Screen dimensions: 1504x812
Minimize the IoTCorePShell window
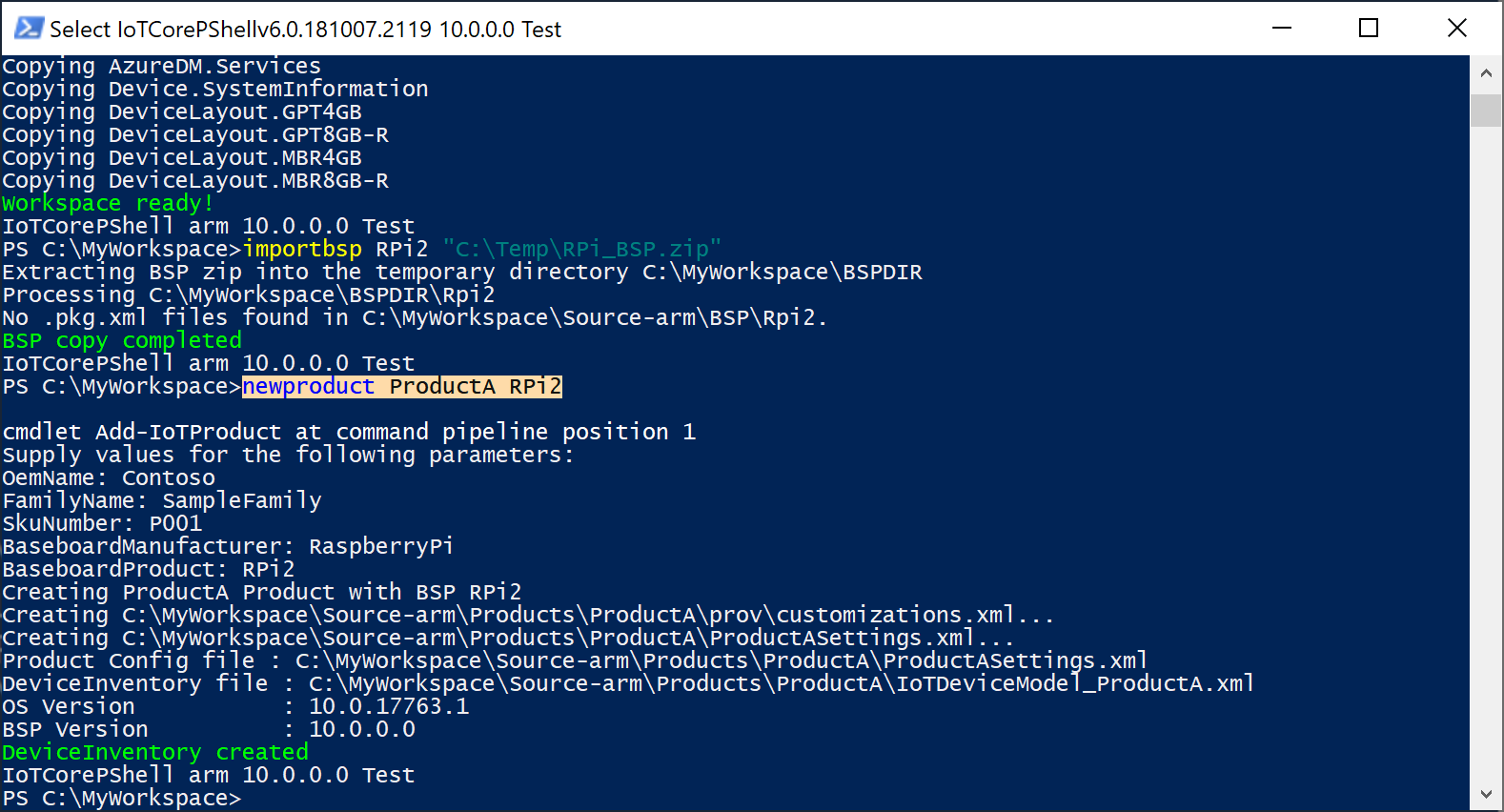pos(1282,28)
